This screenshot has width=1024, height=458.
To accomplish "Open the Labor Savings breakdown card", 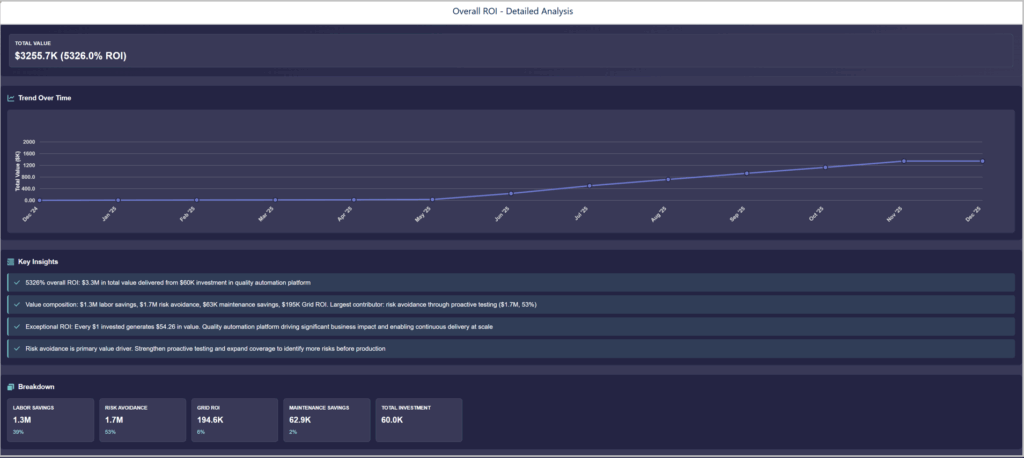I will (49, 420).
